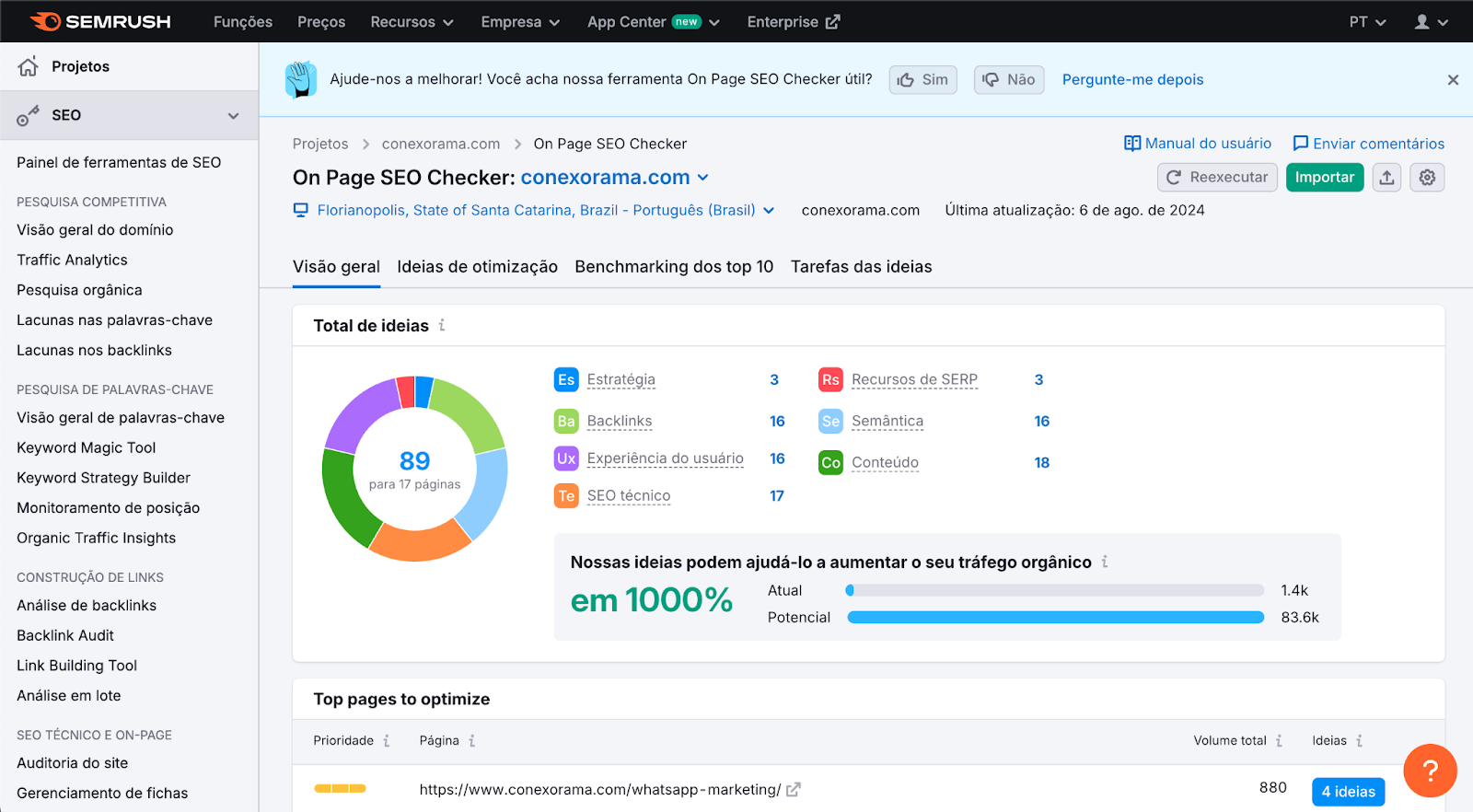Click the export upload icon button
Viewport: 1473px width, 812px height.
pyautogui.click(x=1386, y=177)
